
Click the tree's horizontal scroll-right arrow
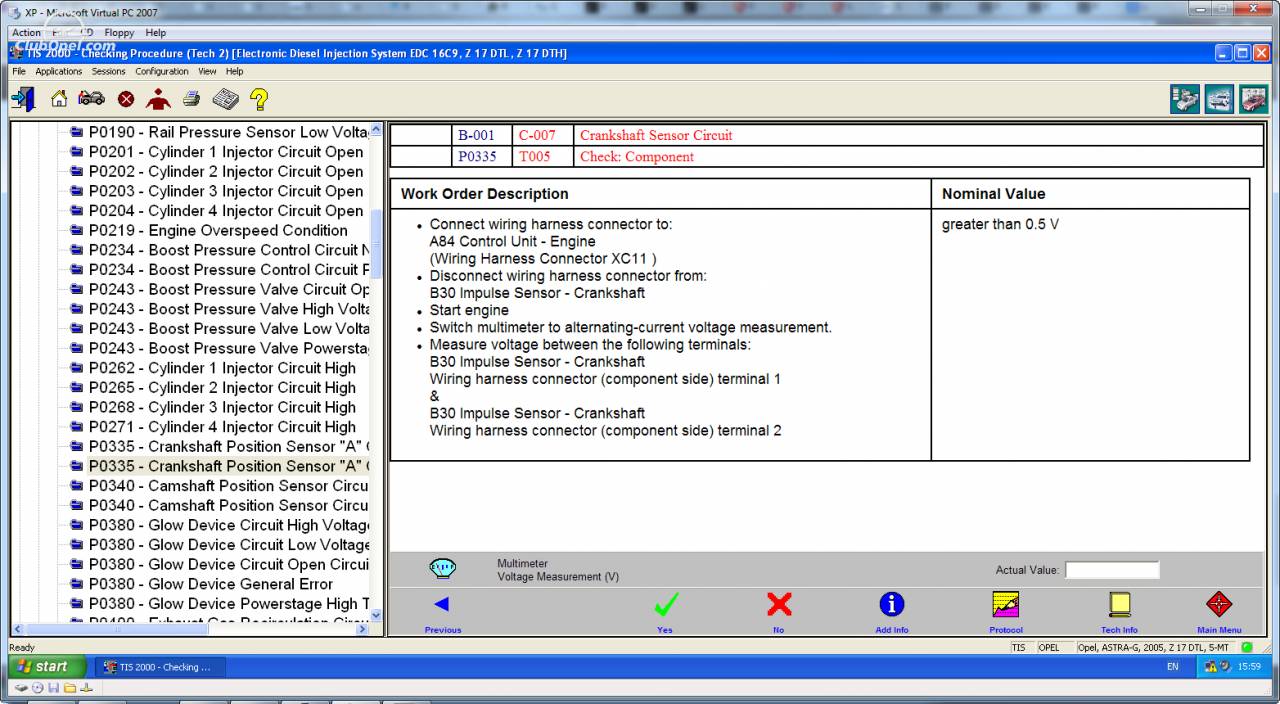(362, 629)
